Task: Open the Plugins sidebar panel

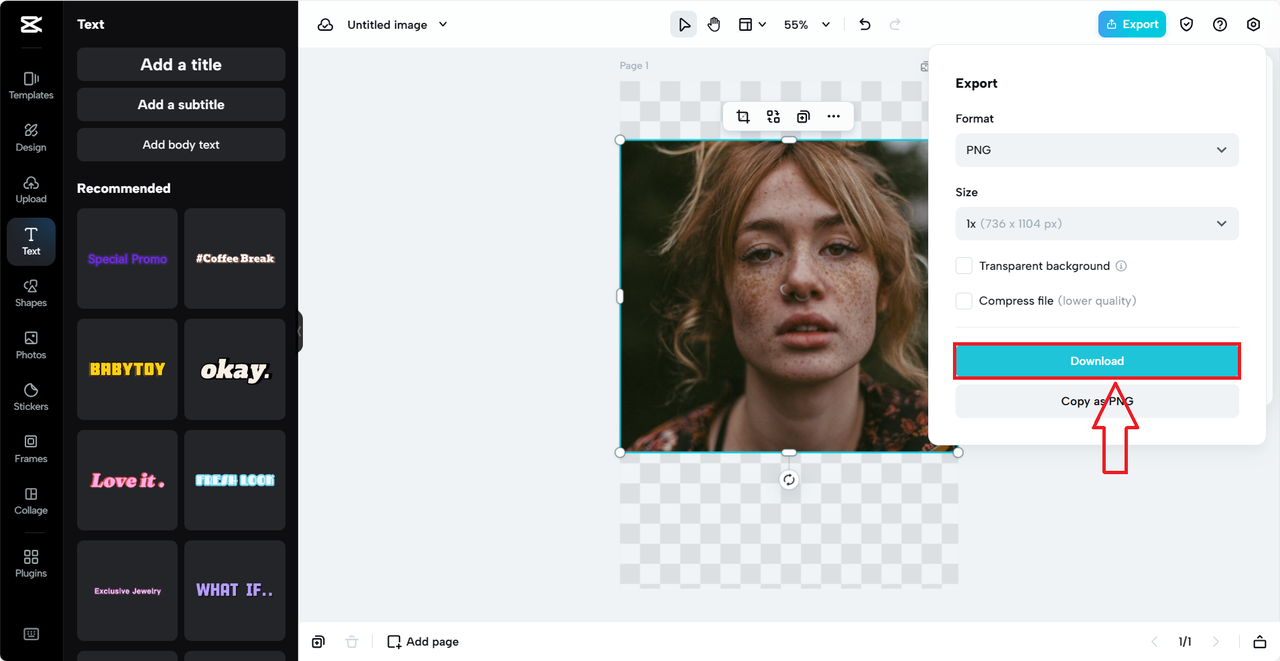Action: (31, 564)
